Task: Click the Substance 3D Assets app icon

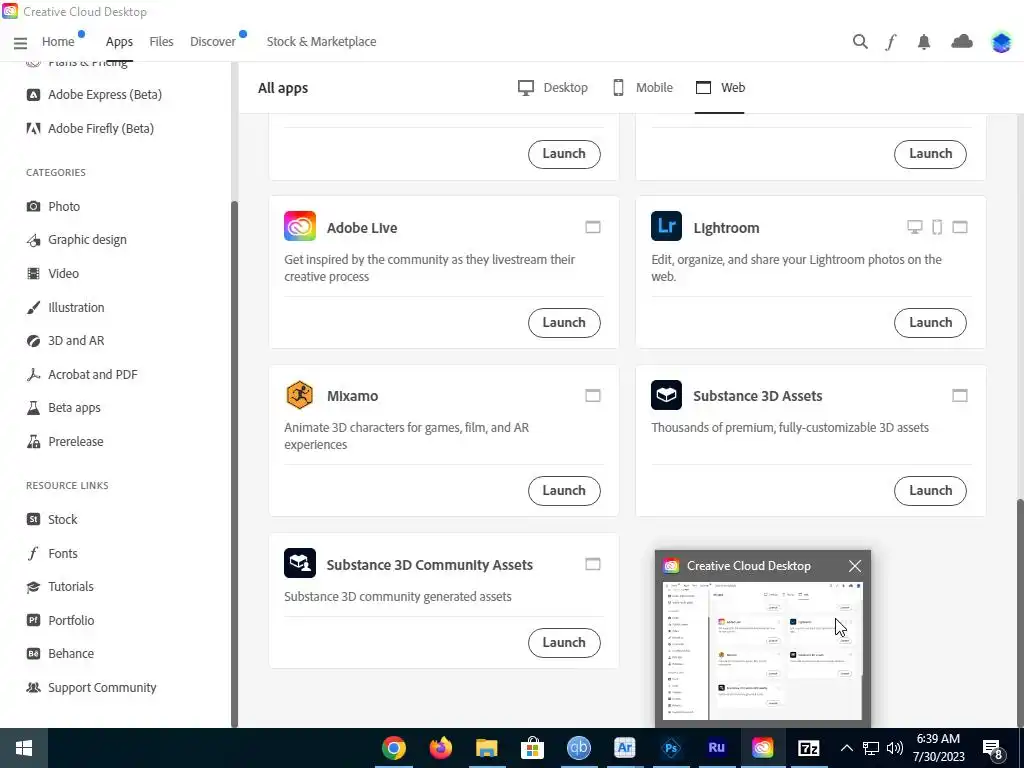Action: click(666, 395)
